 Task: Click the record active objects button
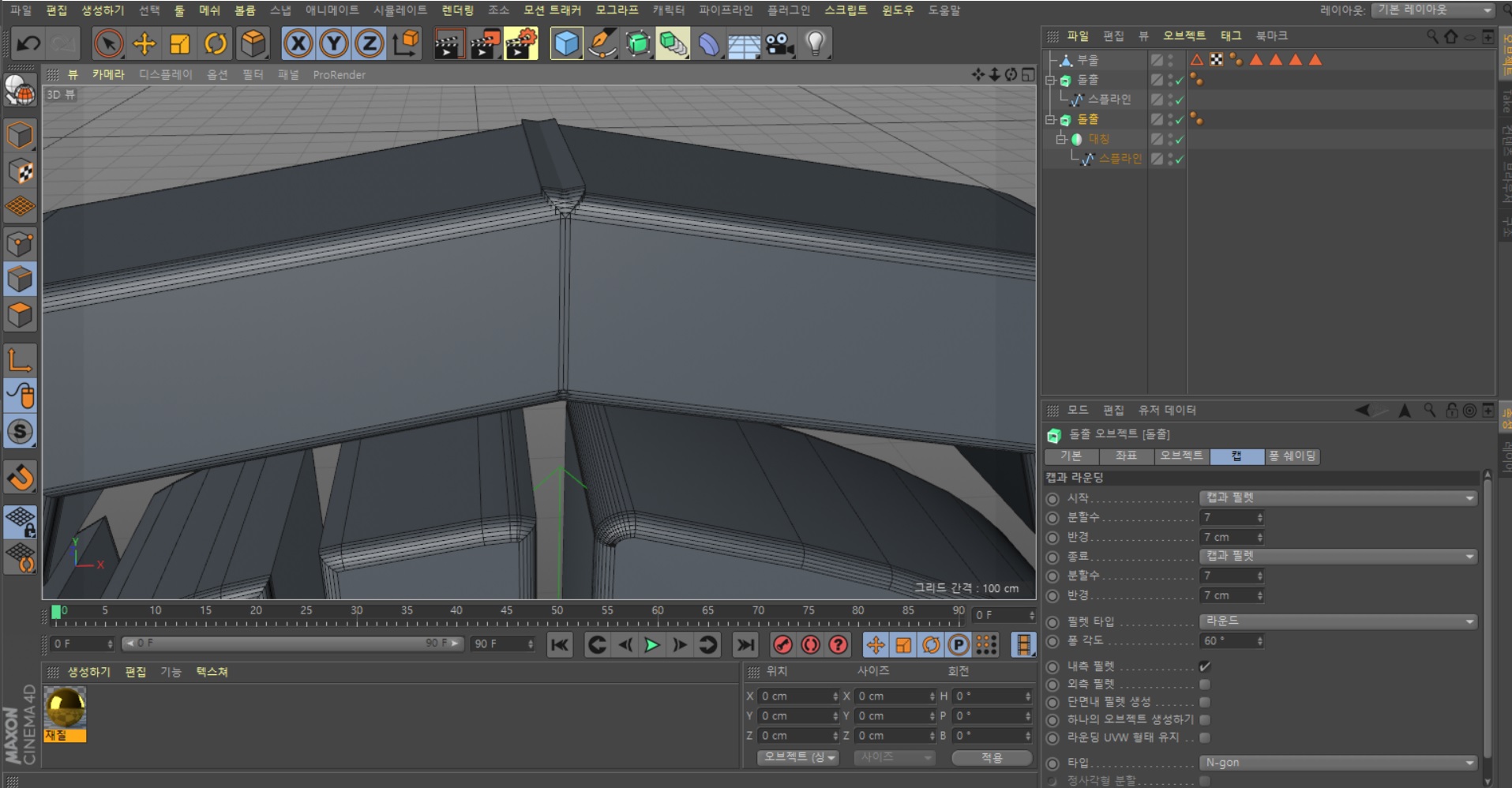[x=782, y=645]
